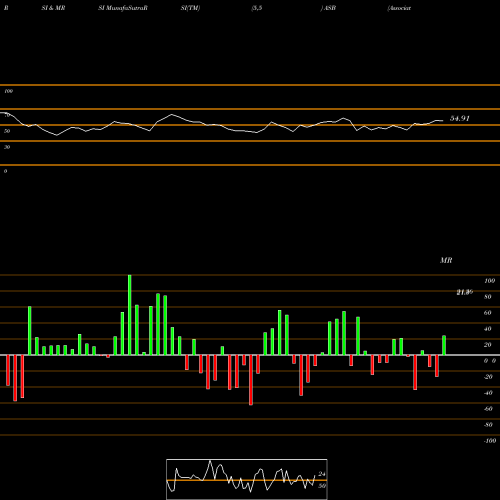500x500 pixels.
Task: Click the tallest green MR bar
Action: coord(130,315)
